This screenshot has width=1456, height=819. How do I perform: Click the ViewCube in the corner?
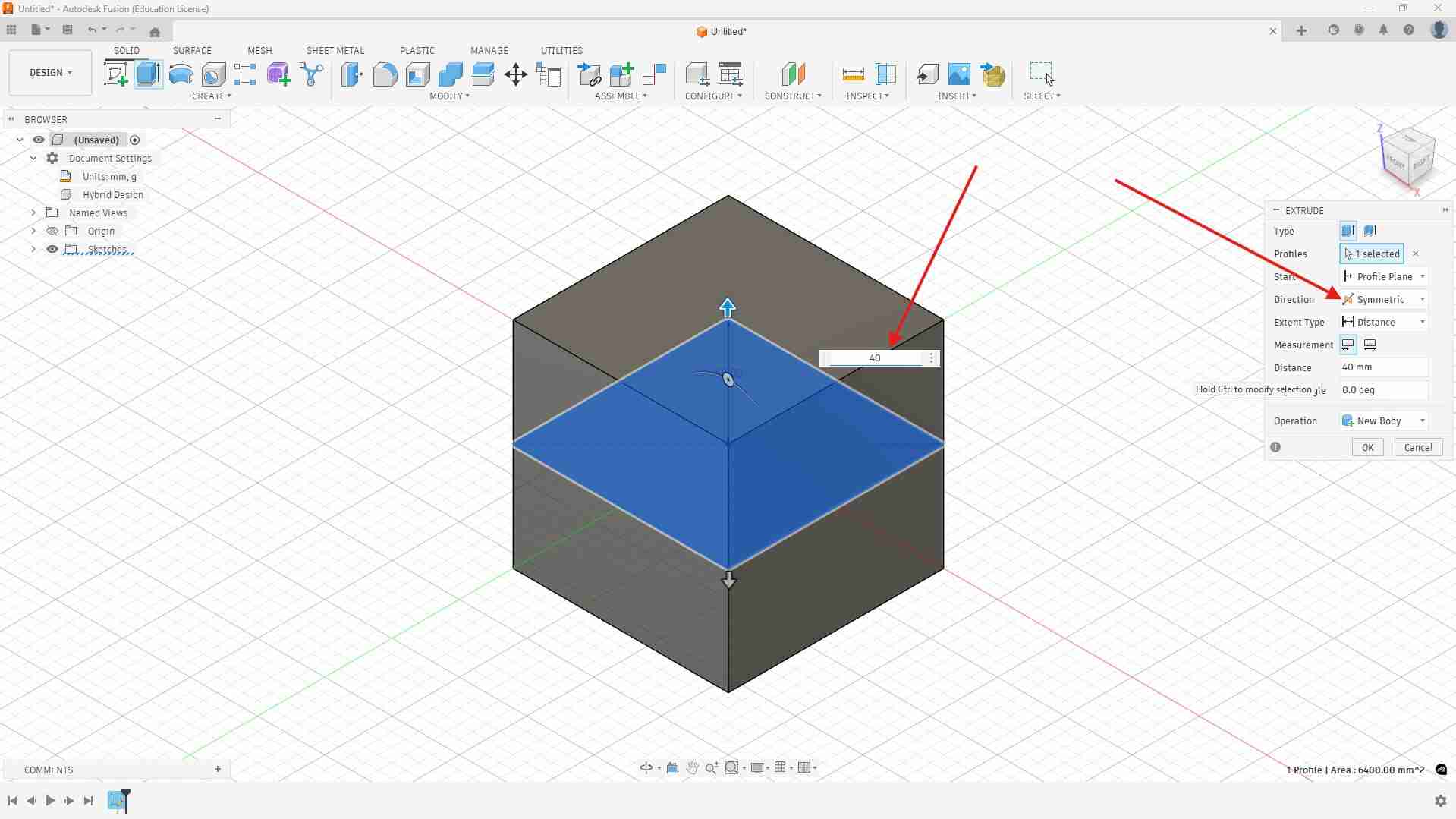click(1409, 158)
